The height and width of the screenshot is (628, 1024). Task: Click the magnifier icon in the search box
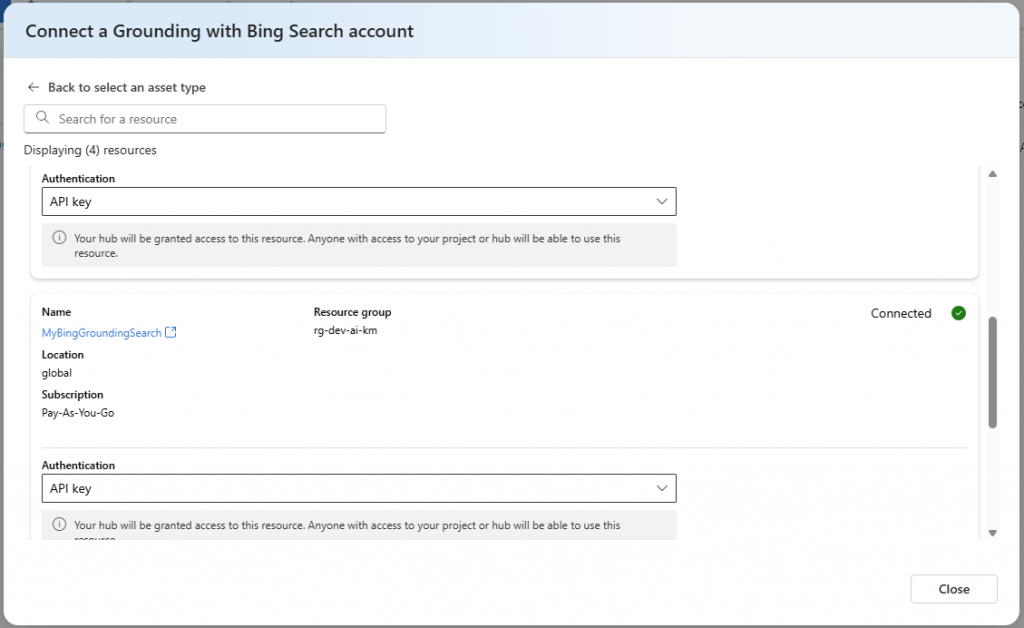[x=42, y=118]
